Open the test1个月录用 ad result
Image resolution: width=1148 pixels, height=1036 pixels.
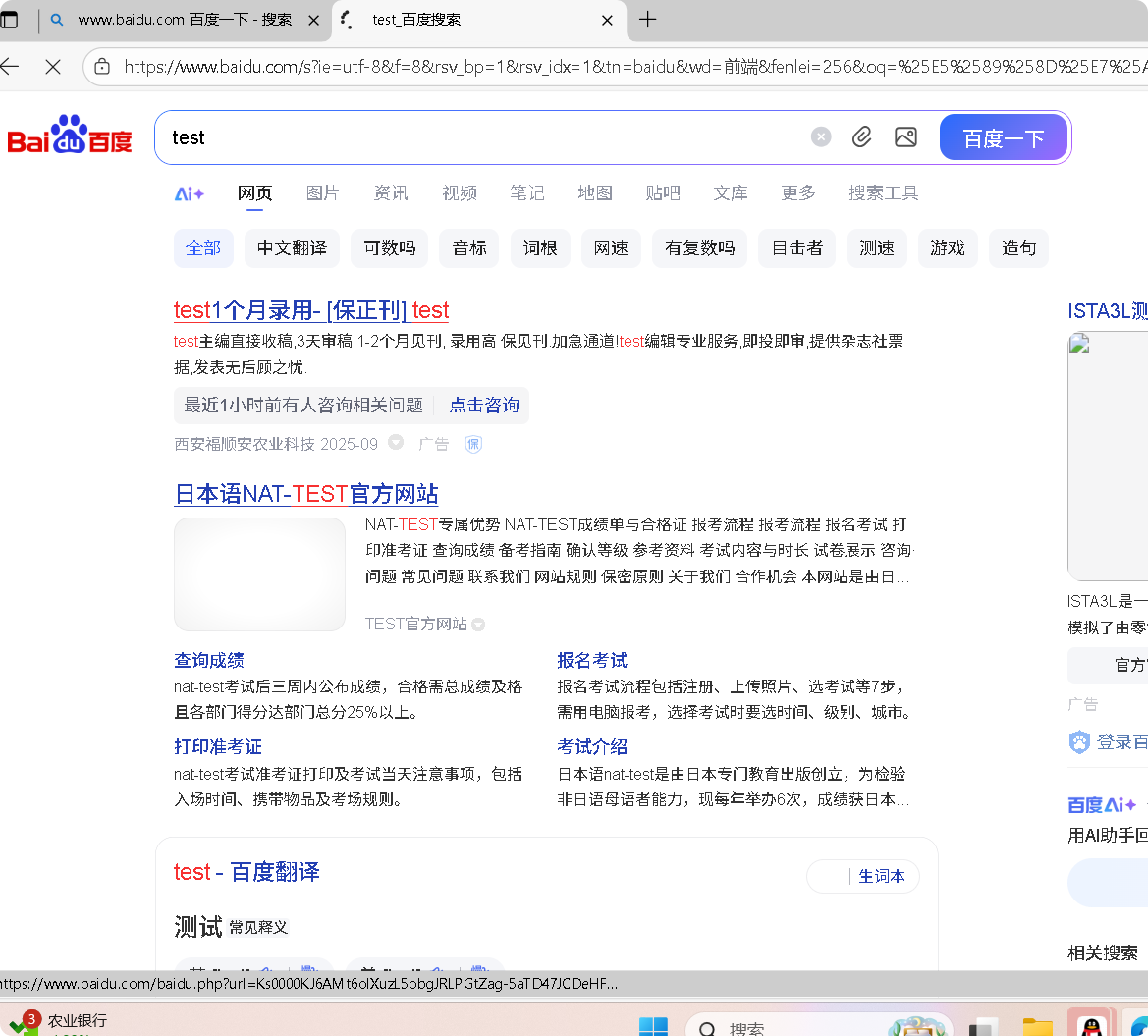(x=311, y=310)
